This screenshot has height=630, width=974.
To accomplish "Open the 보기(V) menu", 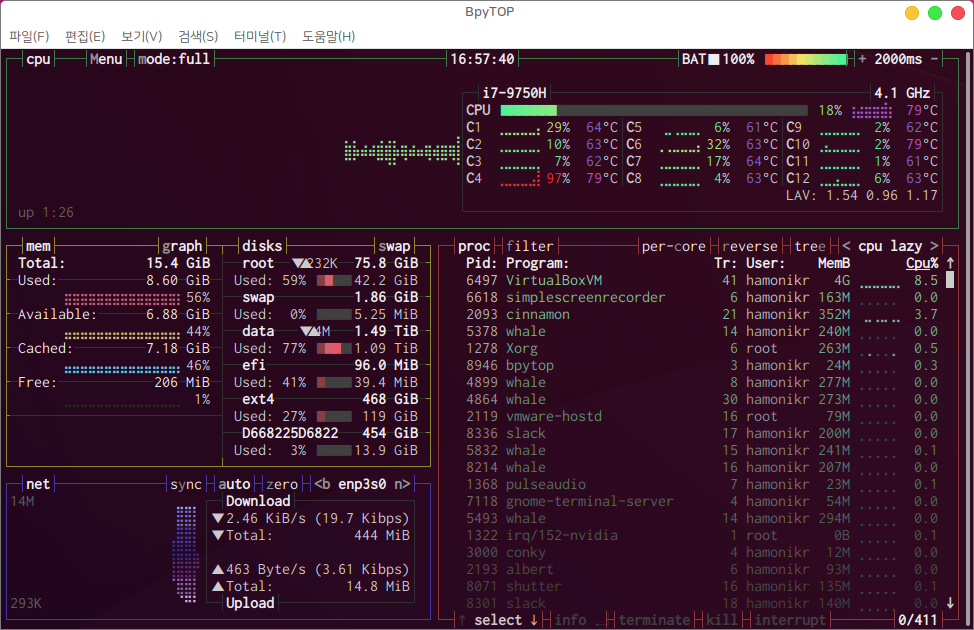I will tap(141, 36).
